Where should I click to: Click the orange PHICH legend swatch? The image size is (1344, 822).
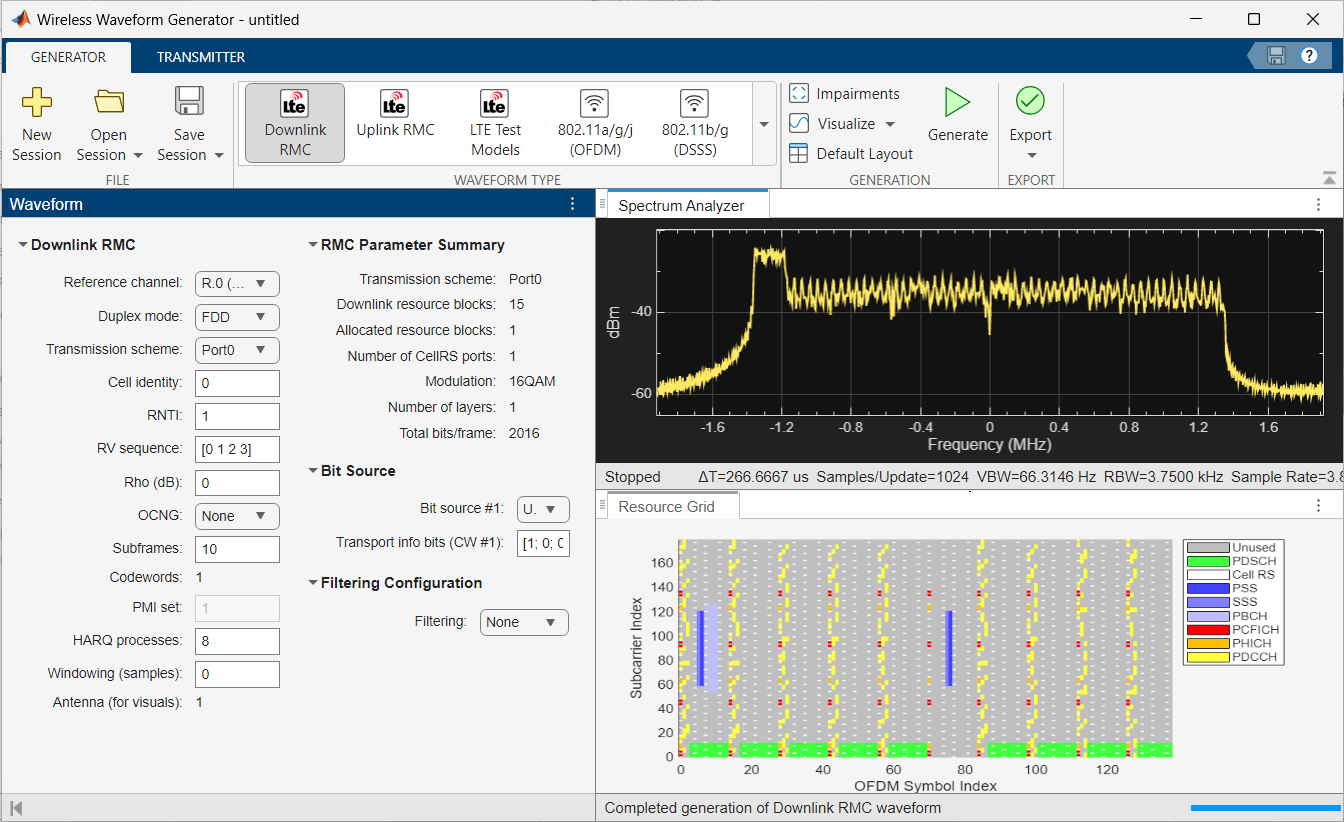1207,644
